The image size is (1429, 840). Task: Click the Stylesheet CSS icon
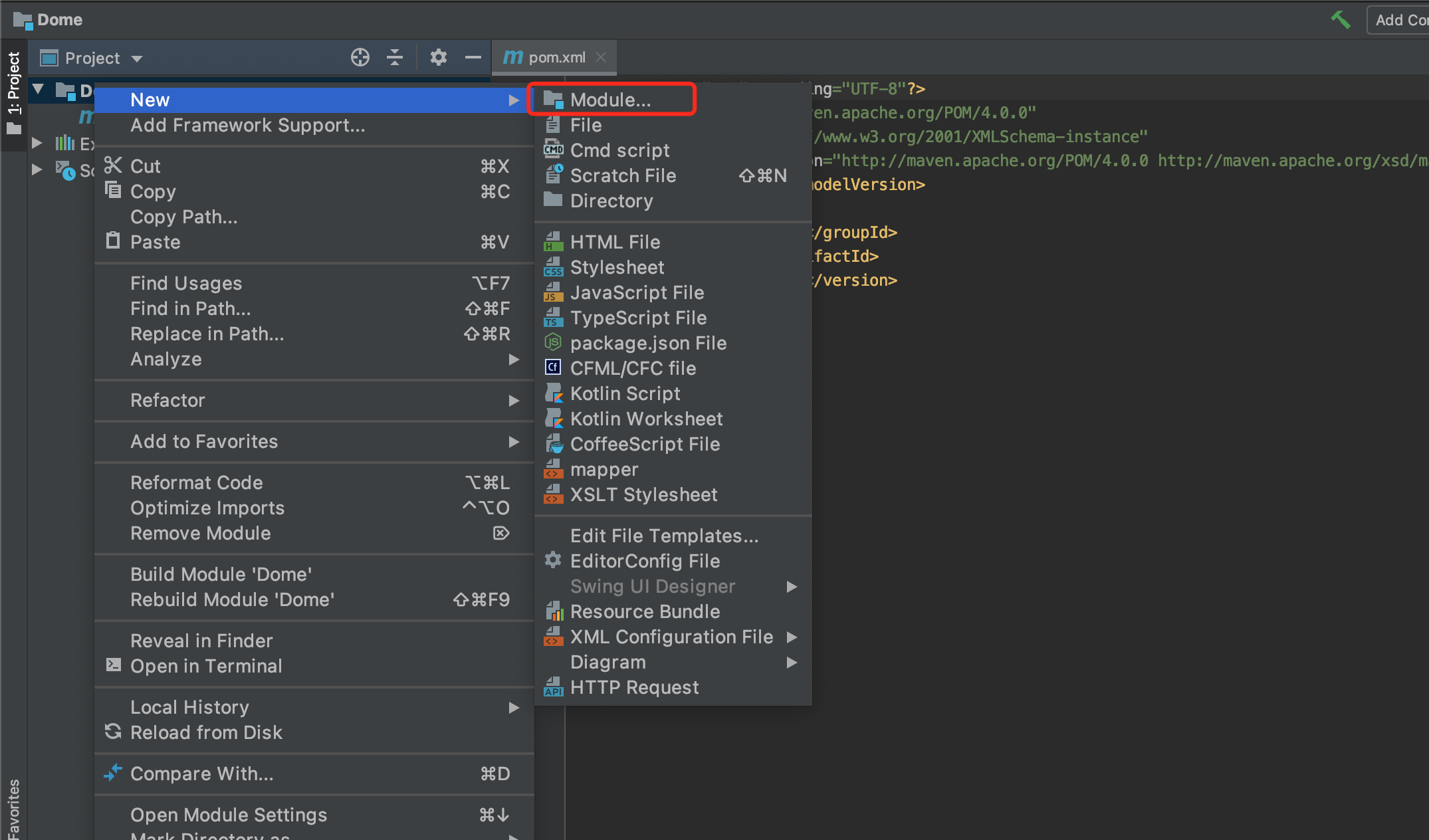click(553, 266)
